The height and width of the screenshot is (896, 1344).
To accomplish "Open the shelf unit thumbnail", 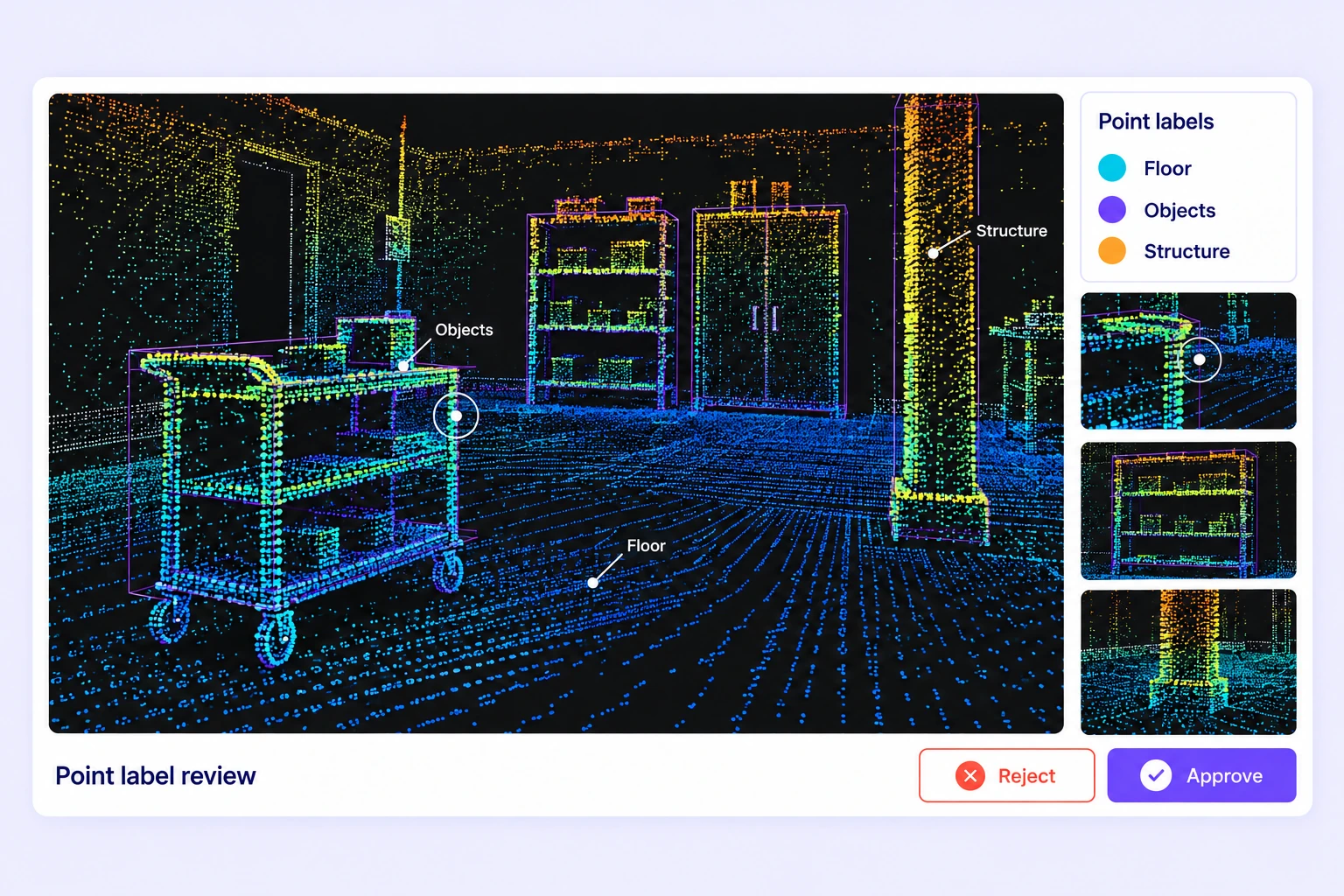I will [1188, 510].
